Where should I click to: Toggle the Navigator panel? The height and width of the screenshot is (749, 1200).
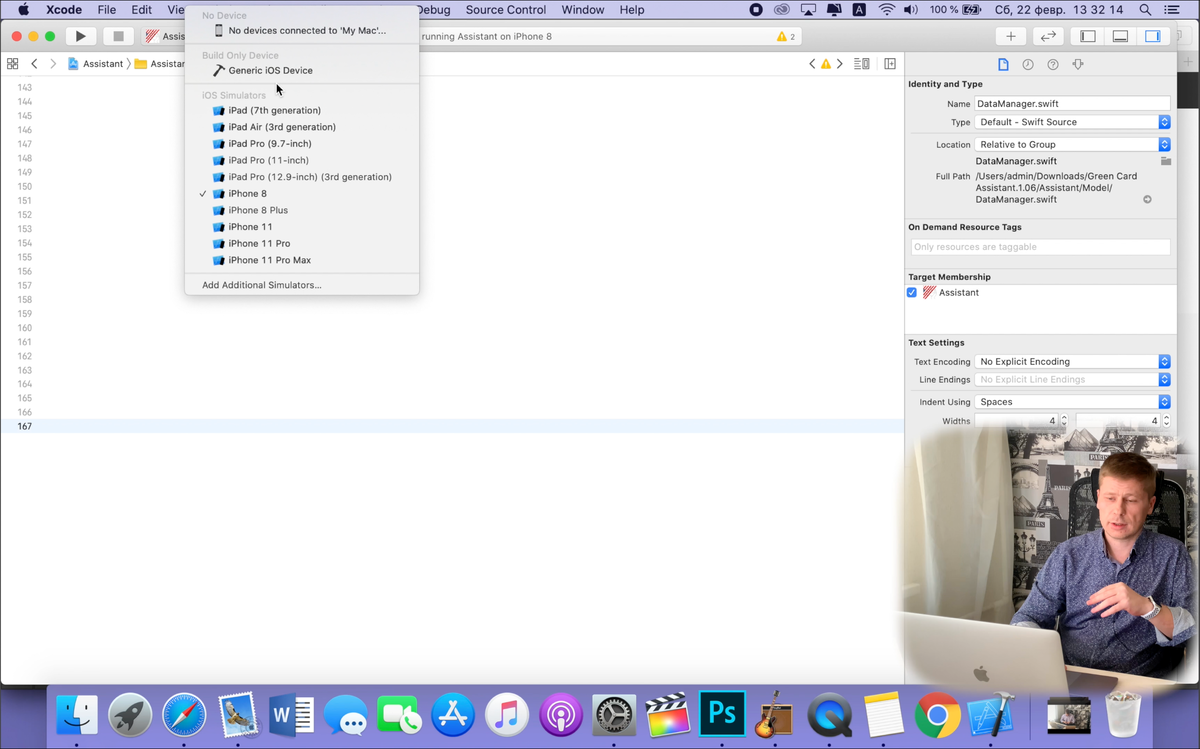(x=1088, y=36)
